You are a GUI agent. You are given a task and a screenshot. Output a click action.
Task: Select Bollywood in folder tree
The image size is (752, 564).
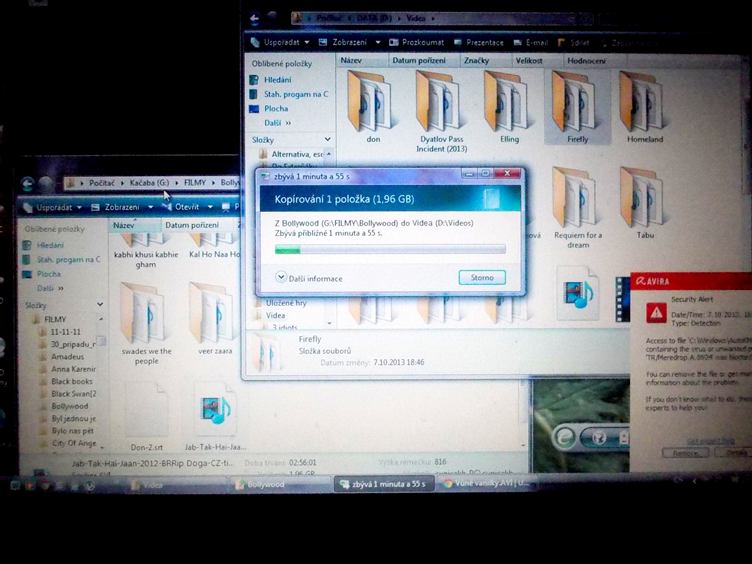click(x=70, y=406)
